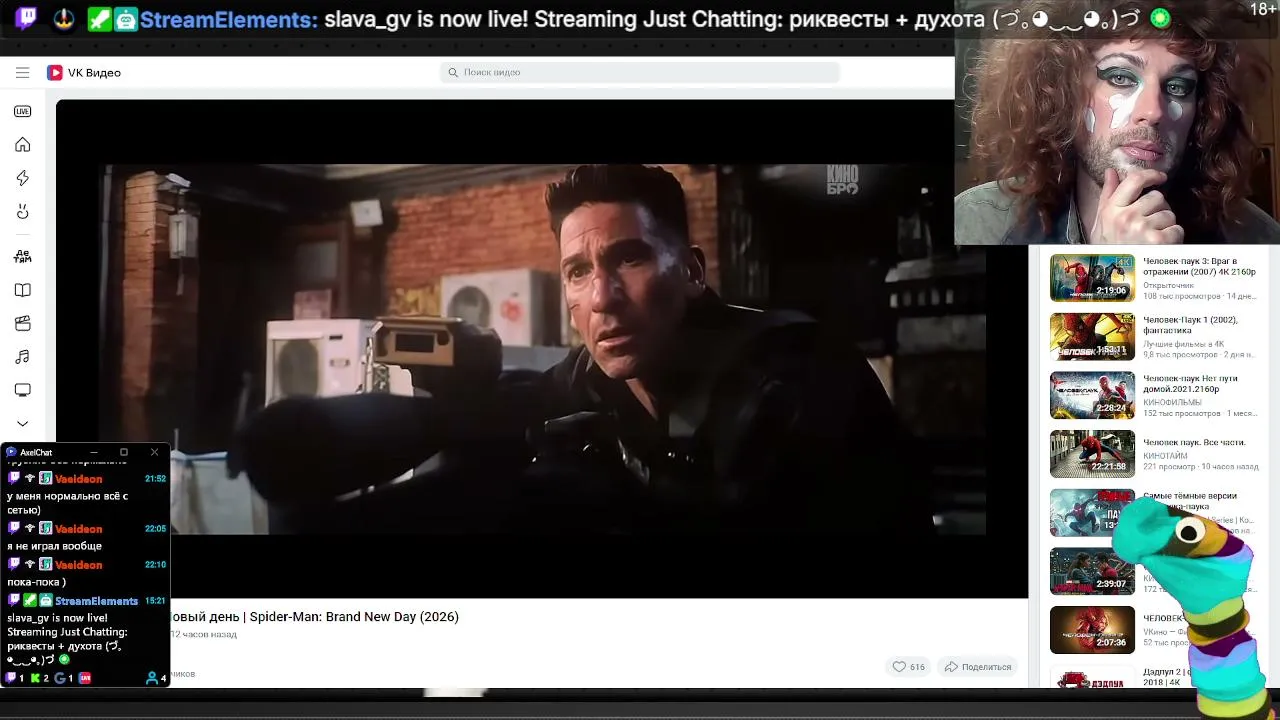1280x720 pixels.
Task: Open the clapperboard movies section
Action: coord(22,323)
